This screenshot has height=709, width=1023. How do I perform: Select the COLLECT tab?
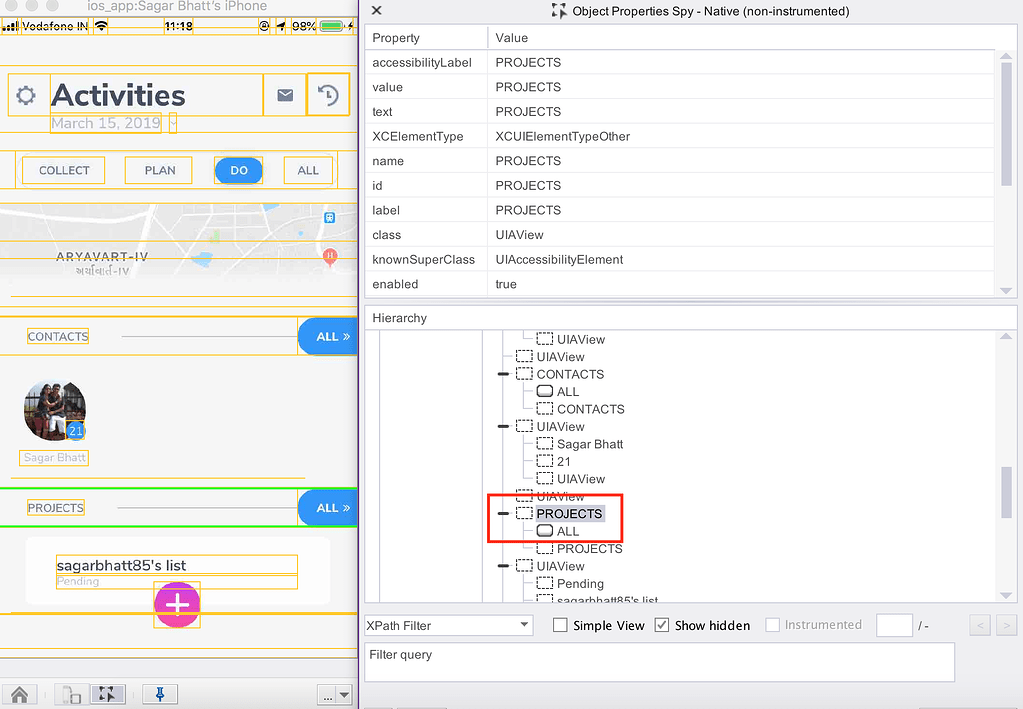63,170
